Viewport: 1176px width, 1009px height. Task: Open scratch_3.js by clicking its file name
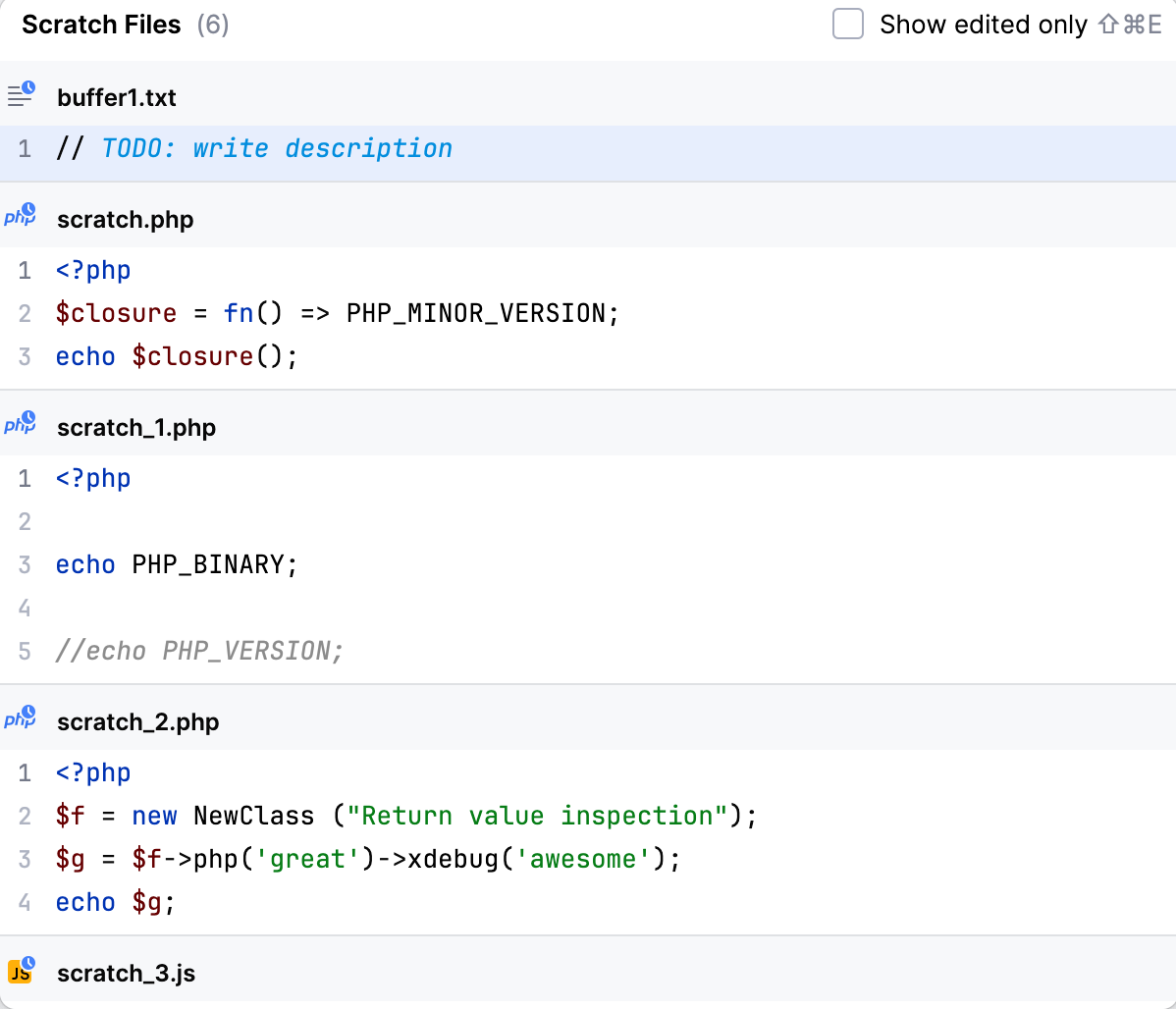click(126, 974)
